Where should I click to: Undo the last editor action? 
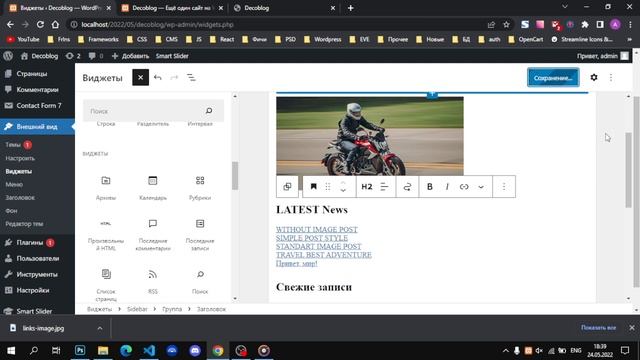pyautogui.click(x=158, y=78)
